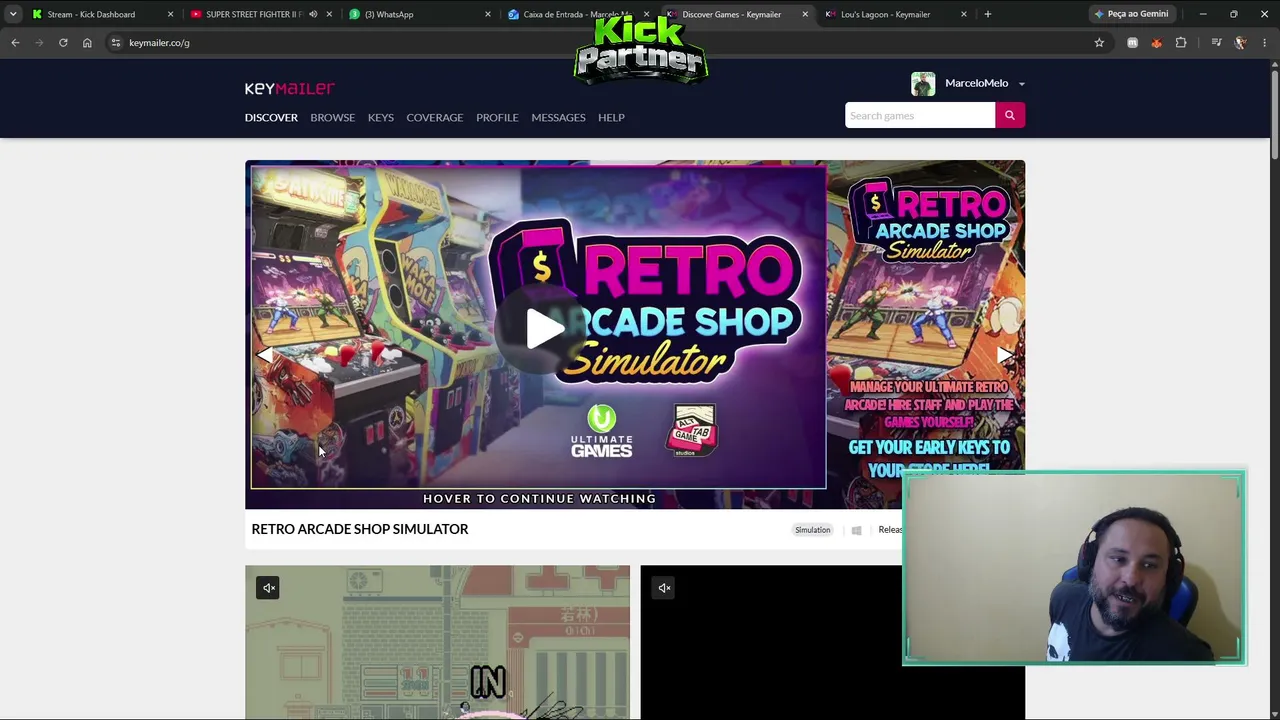Reload the current page
Image resolution: width=1280 pixels, height=720 pixels.
point(63,43)
